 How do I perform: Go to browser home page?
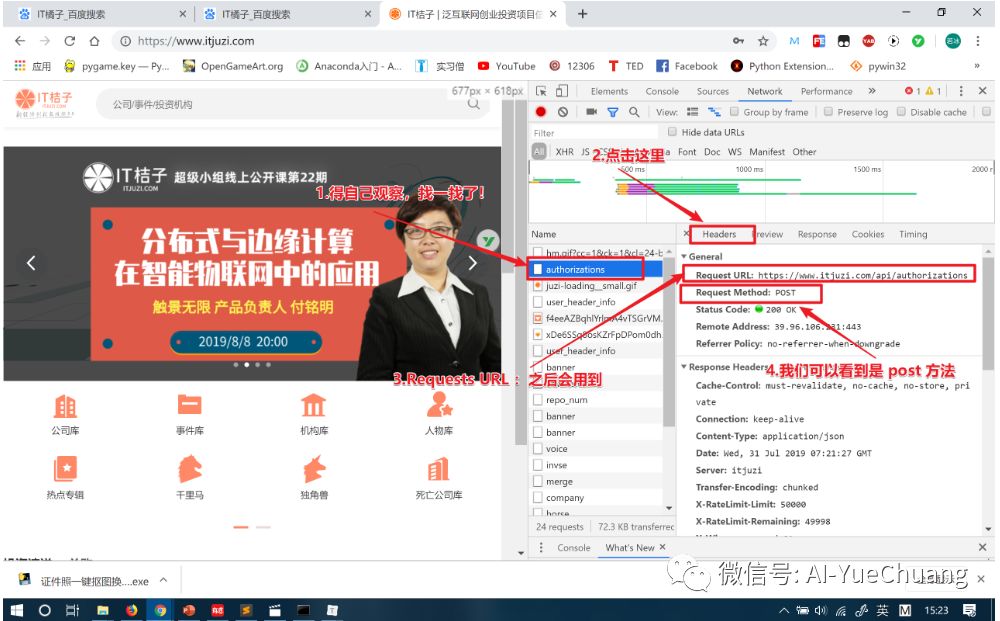coord(94,41)
